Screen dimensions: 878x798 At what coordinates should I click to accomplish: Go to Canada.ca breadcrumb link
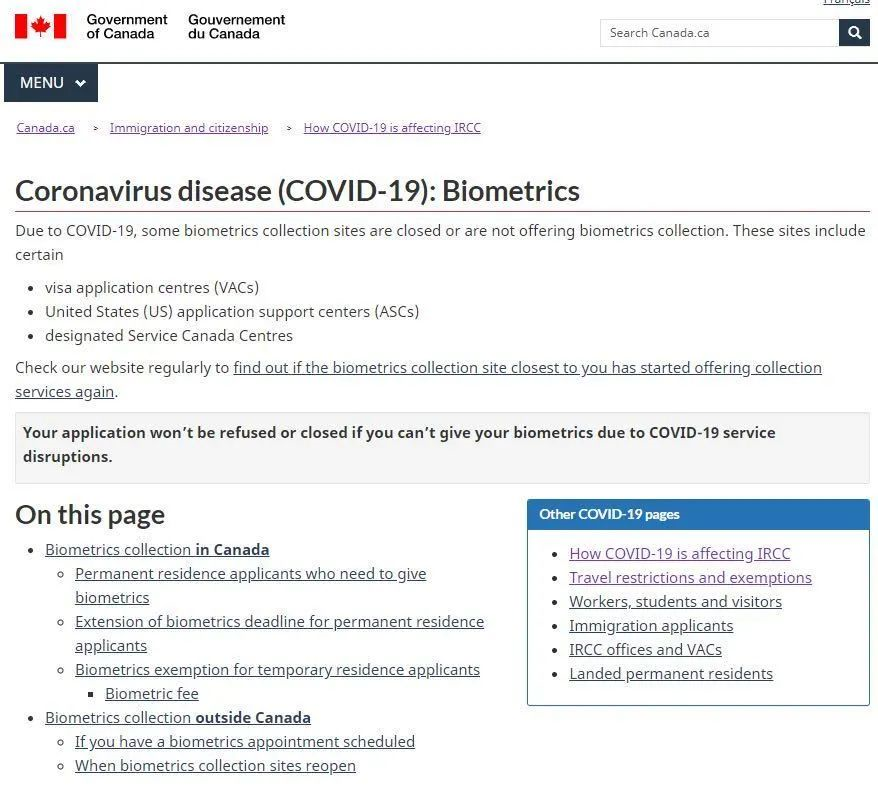[x=45, y=128]
